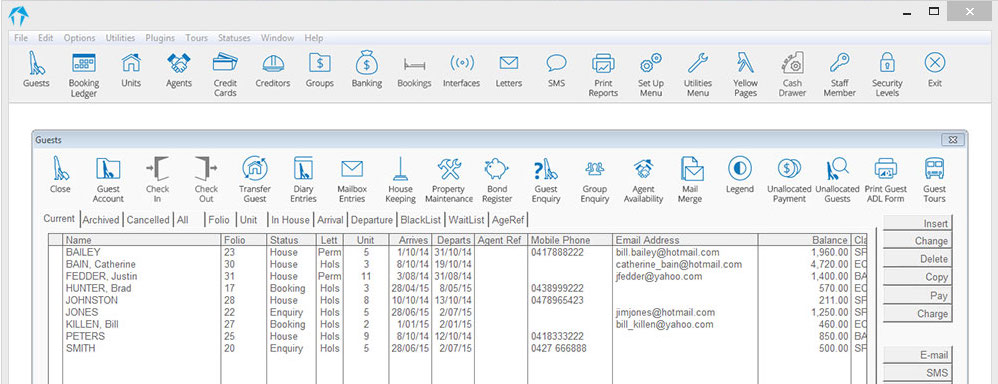
Task: Click the Insert button
Action: coord(918,224)
